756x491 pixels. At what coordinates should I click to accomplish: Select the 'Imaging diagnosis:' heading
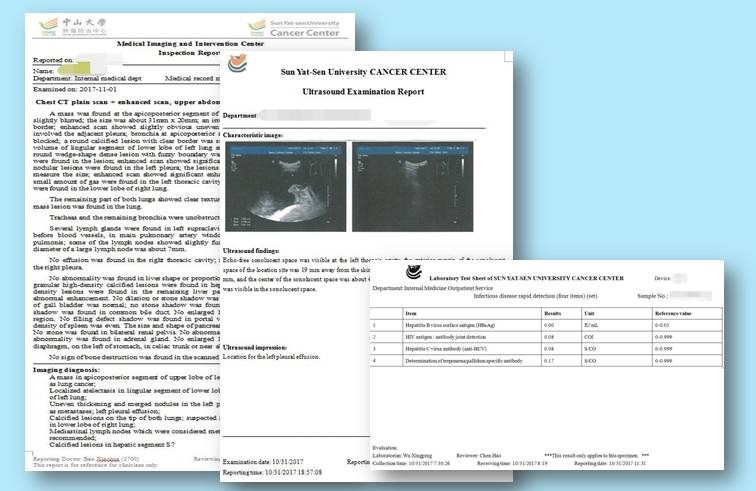click(x=67, y=369)
